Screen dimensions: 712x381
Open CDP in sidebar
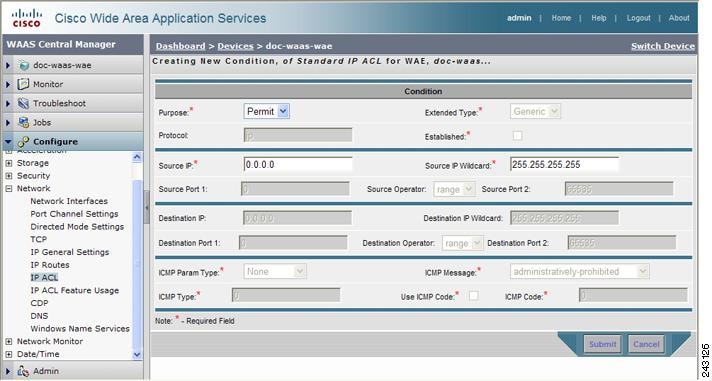[x=39, y=303]
